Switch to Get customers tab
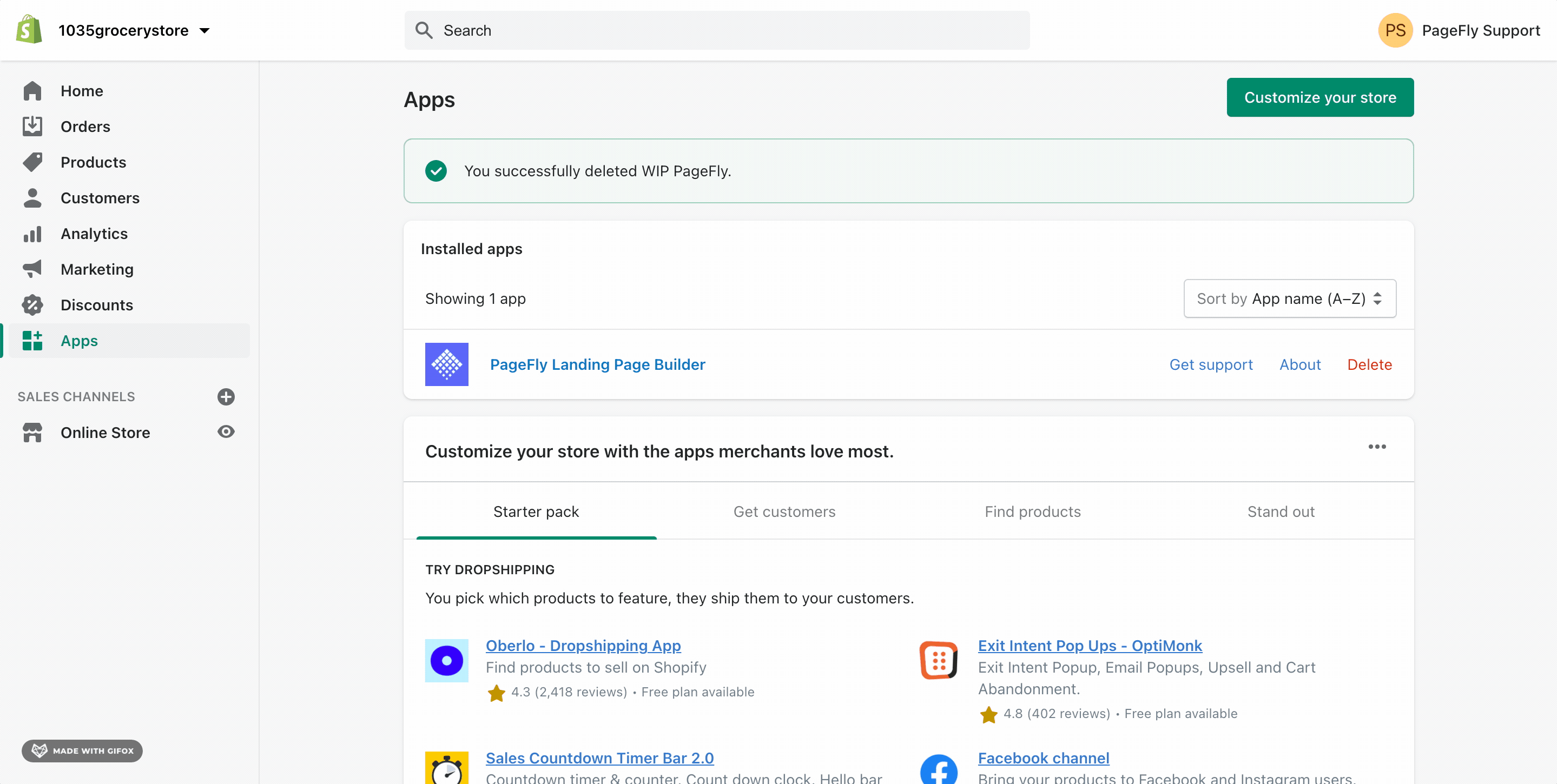This screenshot has width=1557, height=784. [784, 511]
